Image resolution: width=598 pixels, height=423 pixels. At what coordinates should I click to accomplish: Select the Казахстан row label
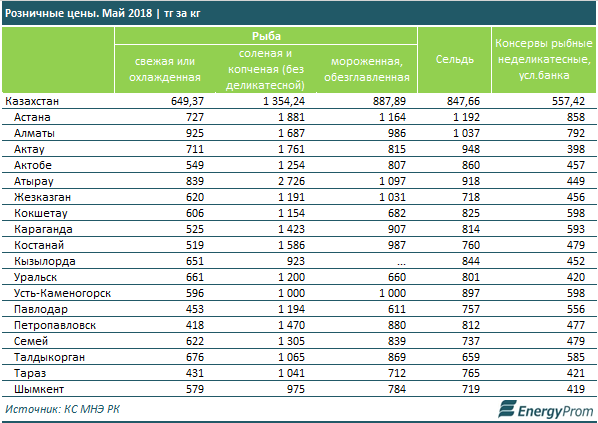coord(32,101)
